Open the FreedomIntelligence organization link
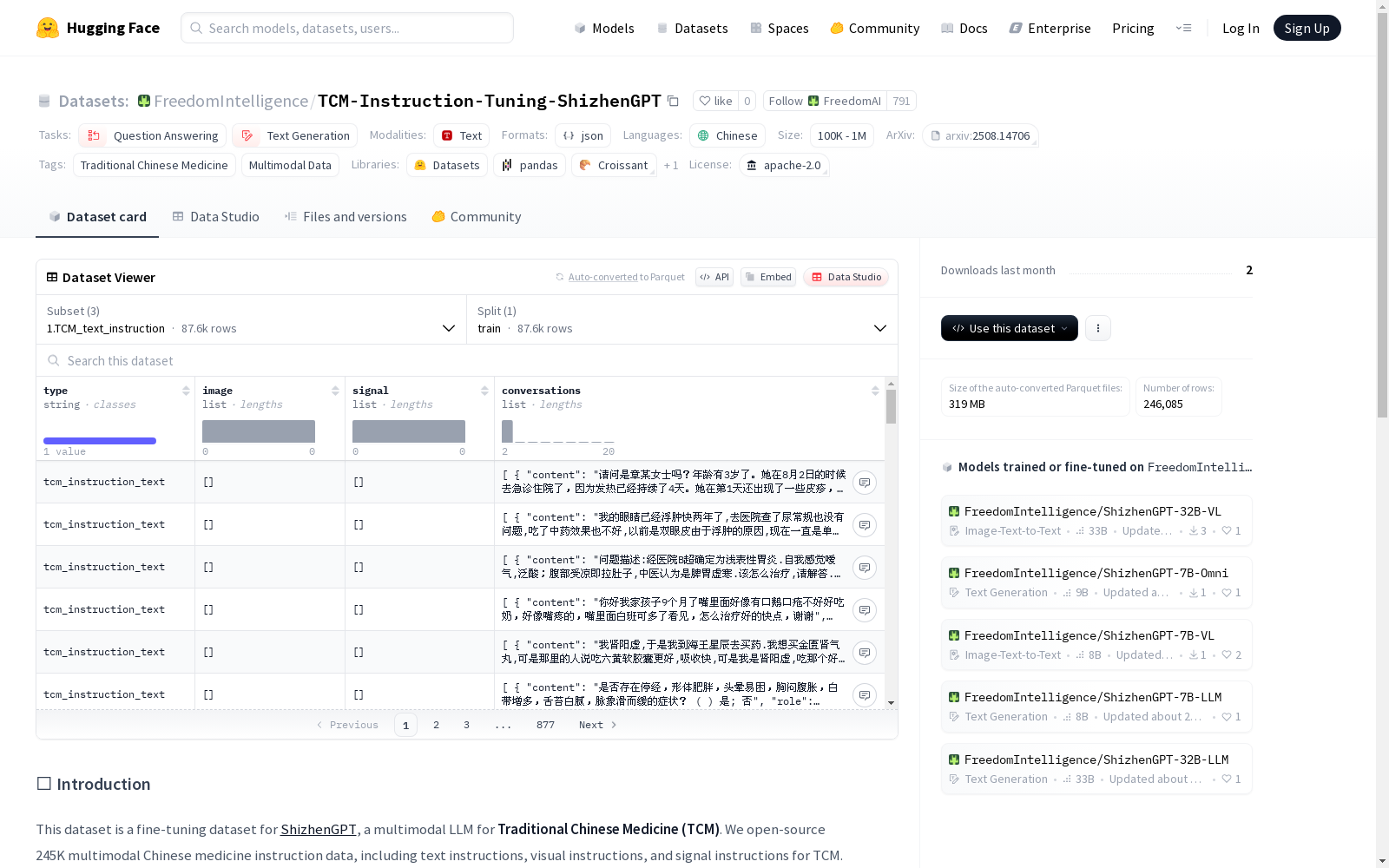This screenshot has height=868, width=1389. click(x=231, y=102)
